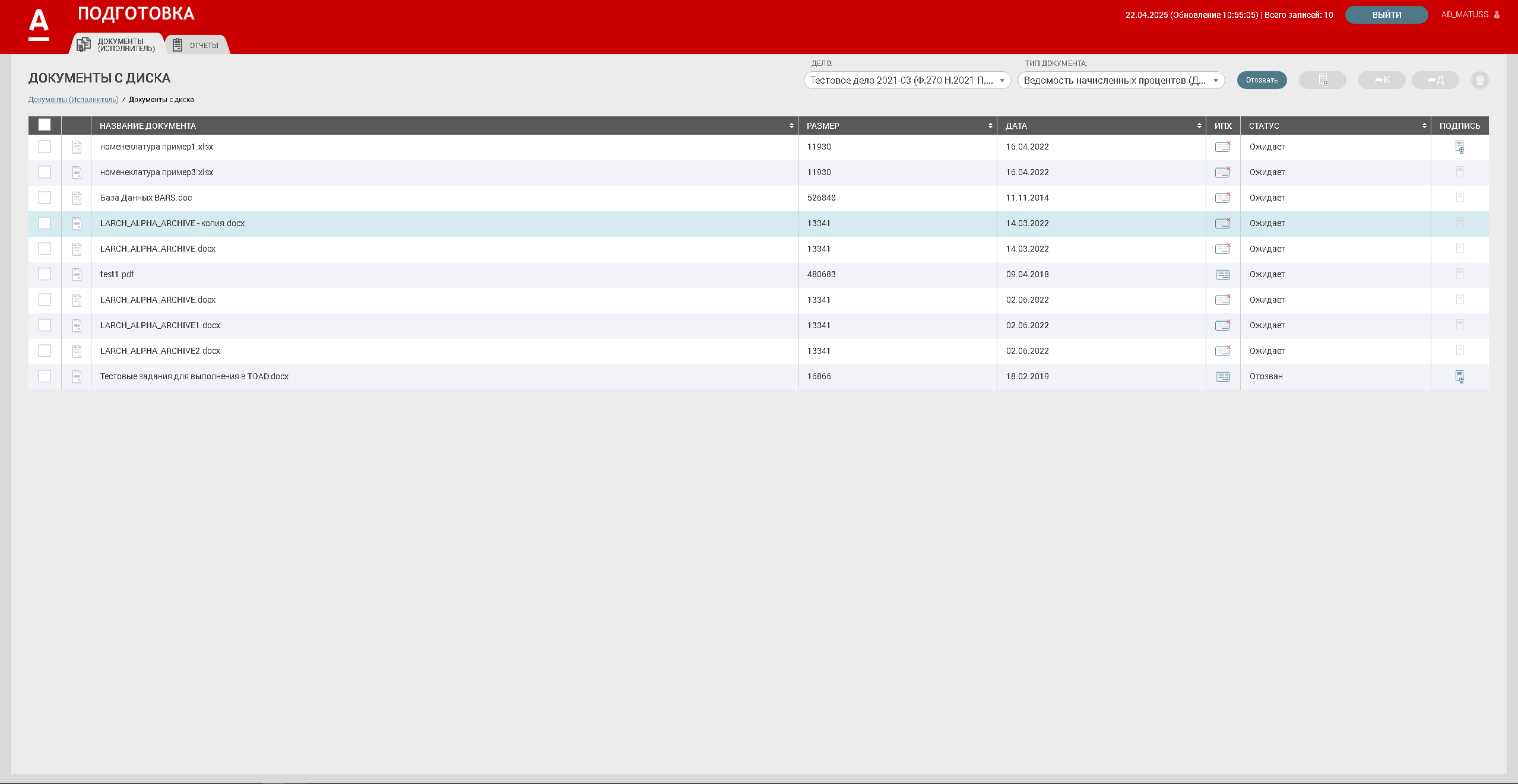The image size is (1518, 784).
Task: Check the box for Тестовые задания TOAD.docx
Action: click(x=45, y=376)
